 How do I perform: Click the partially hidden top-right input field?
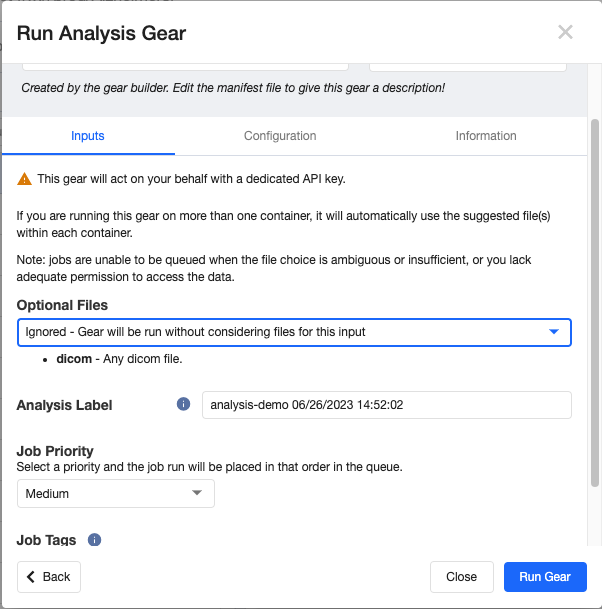467,66
